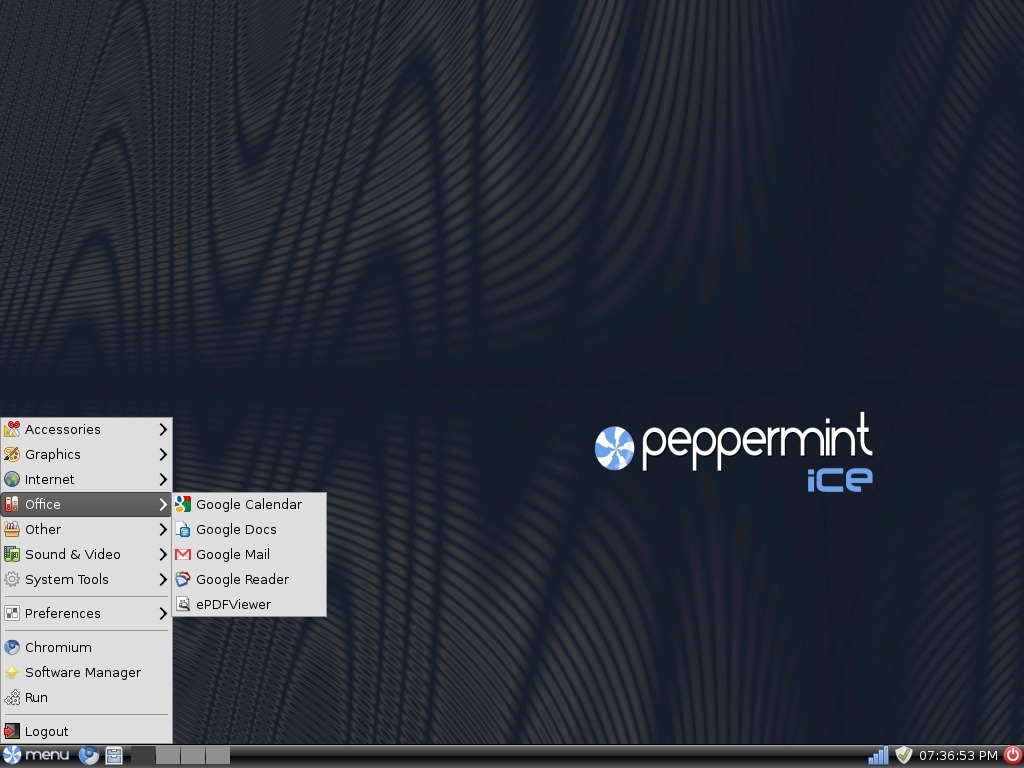Expand the Other category
The width and height of the screenshot is (1024, 768).
[86, 529]
